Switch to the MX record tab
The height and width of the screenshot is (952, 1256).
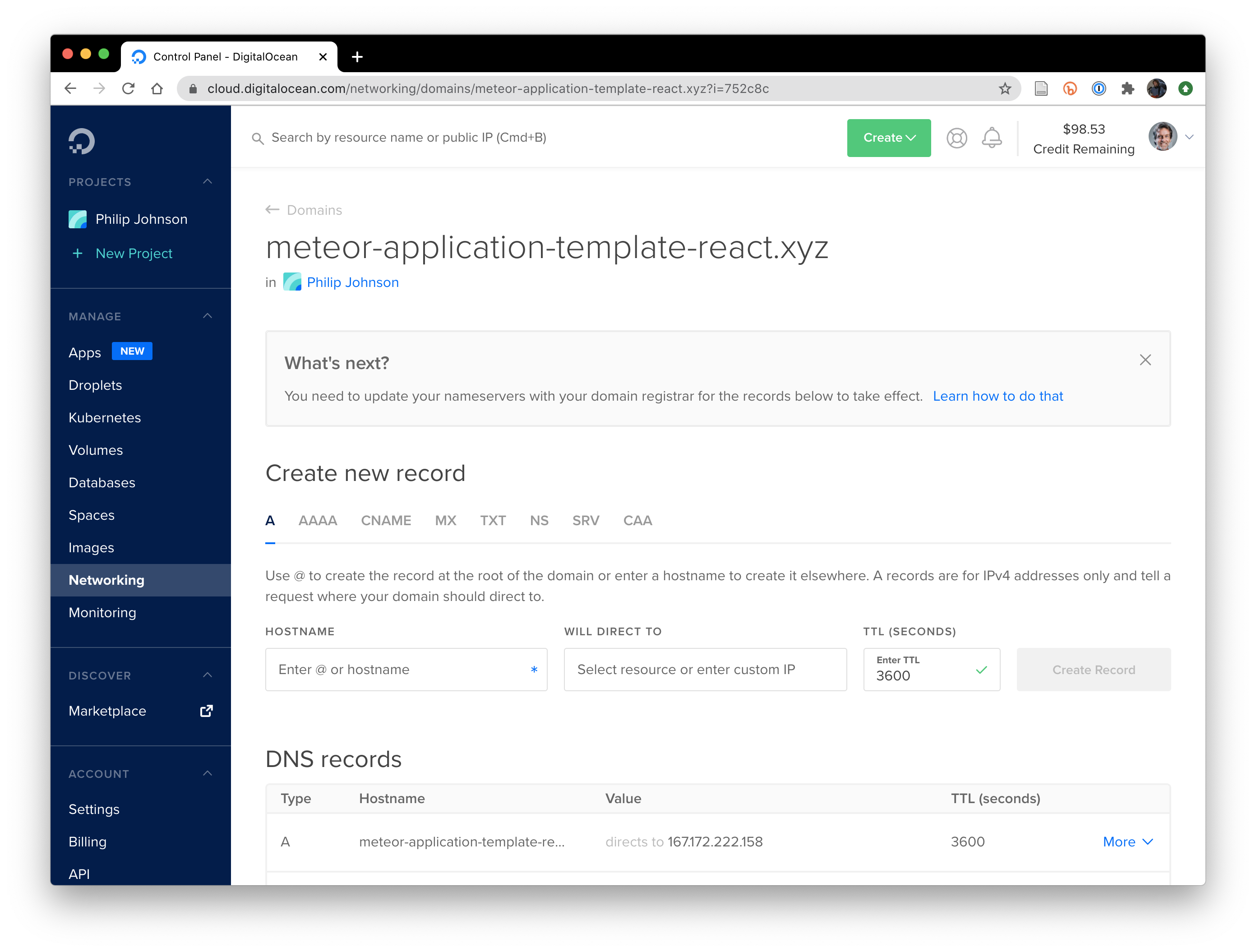click(x=445, y=520)
